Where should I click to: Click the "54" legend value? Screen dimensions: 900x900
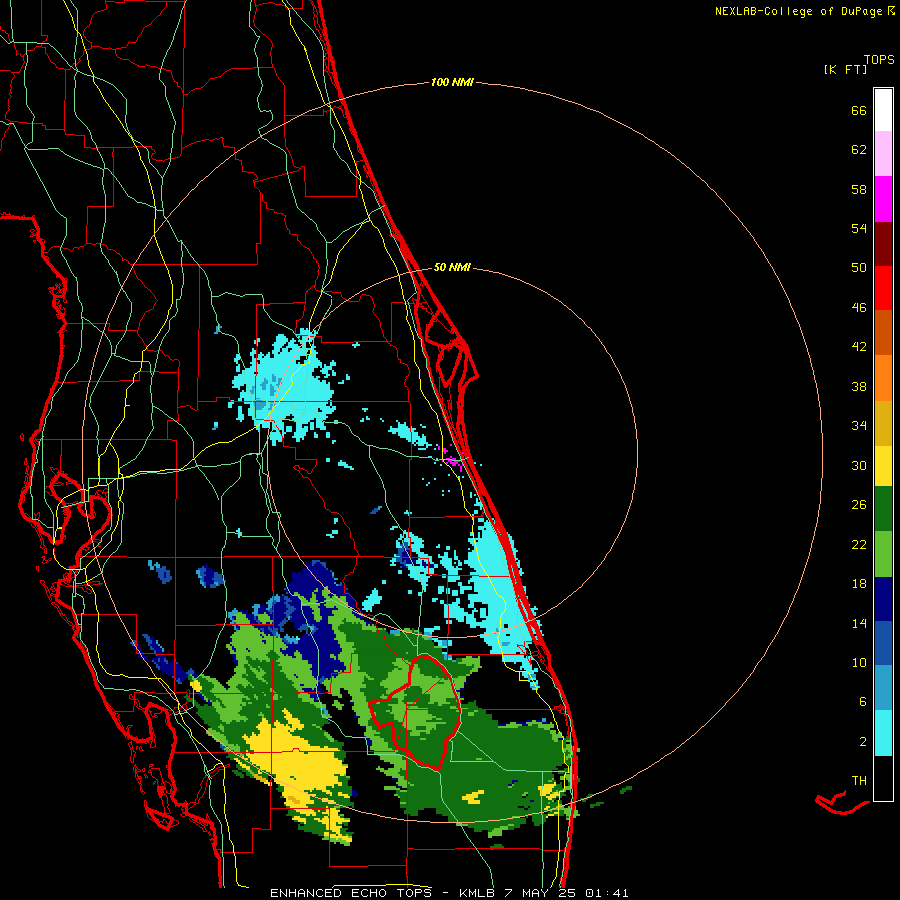click(859, 228)
